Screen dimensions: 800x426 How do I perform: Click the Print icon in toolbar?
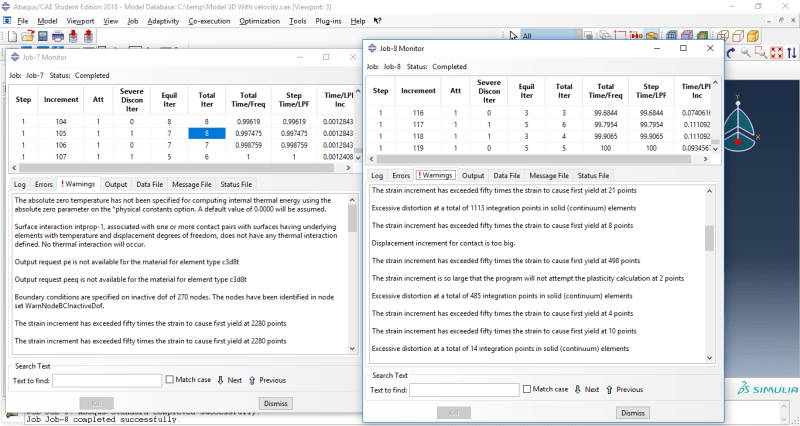(x=58, y=36)
